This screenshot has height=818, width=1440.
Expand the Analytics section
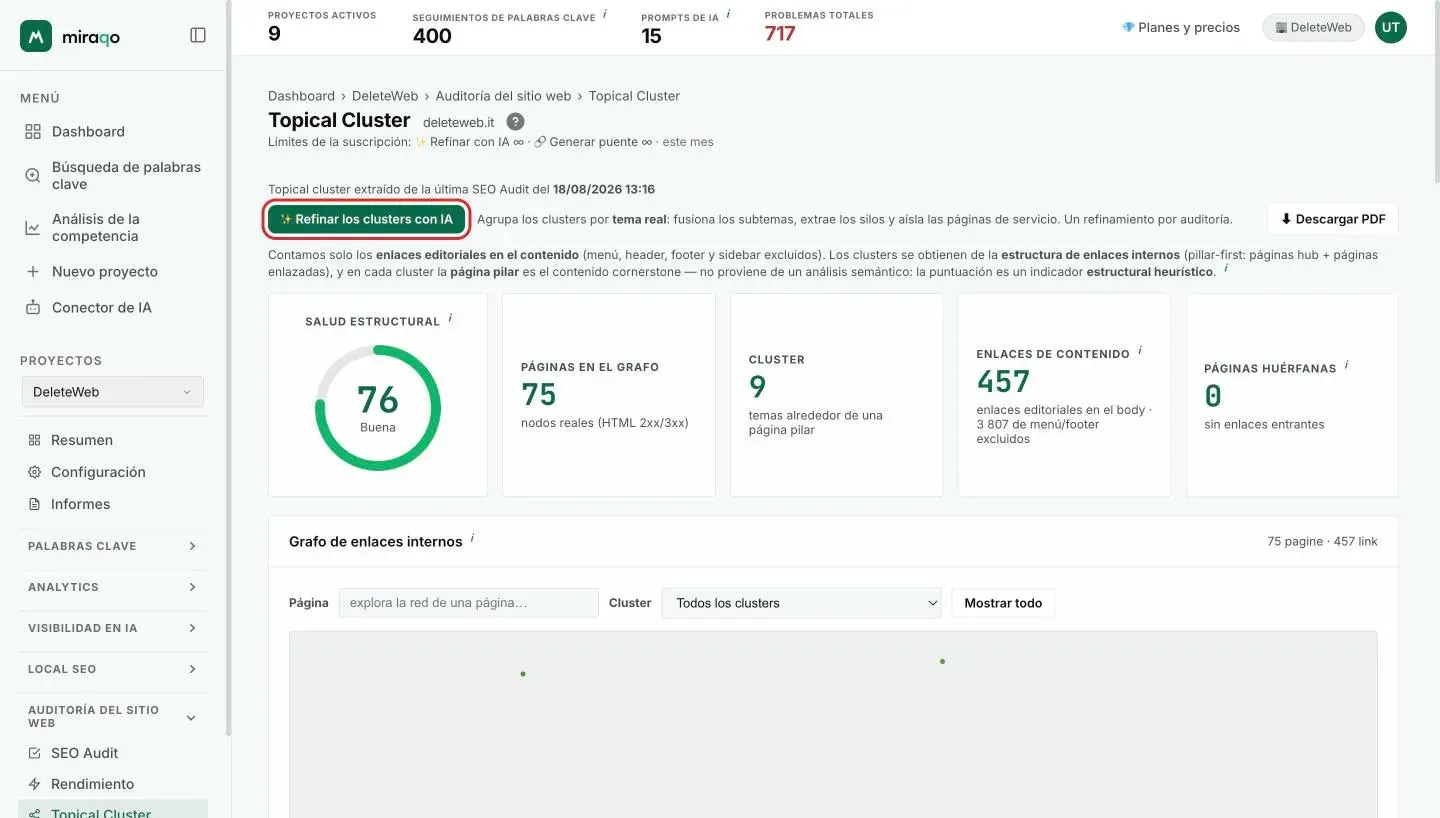tap(113, 587)
